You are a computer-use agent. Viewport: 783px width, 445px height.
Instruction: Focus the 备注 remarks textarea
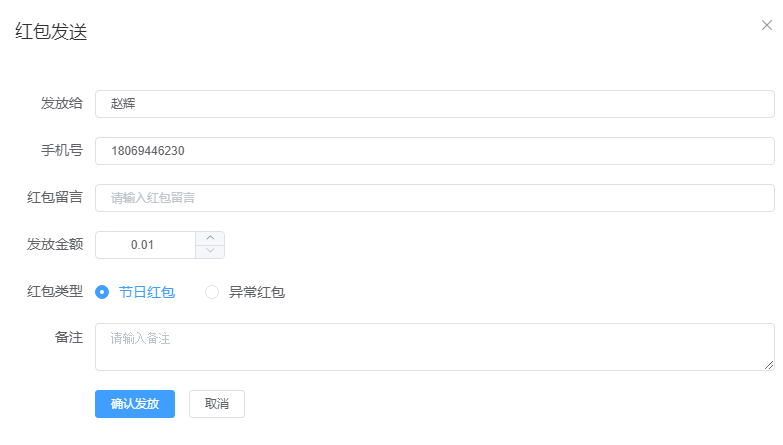pyautogui.click(x=434, y=346)
